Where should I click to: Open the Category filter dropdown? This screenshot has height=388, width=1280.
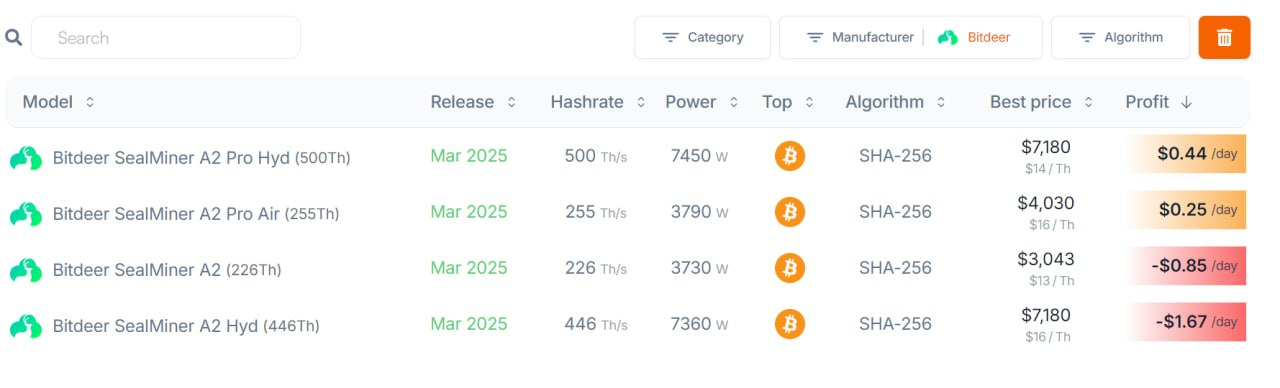click(x=702, y=38)
